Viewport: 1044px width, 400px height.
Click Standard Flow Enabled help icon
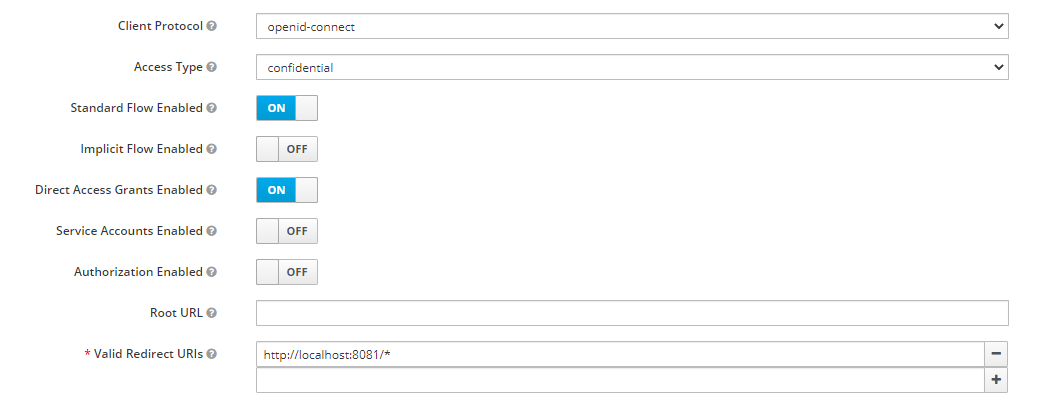(x=211, y=108)
